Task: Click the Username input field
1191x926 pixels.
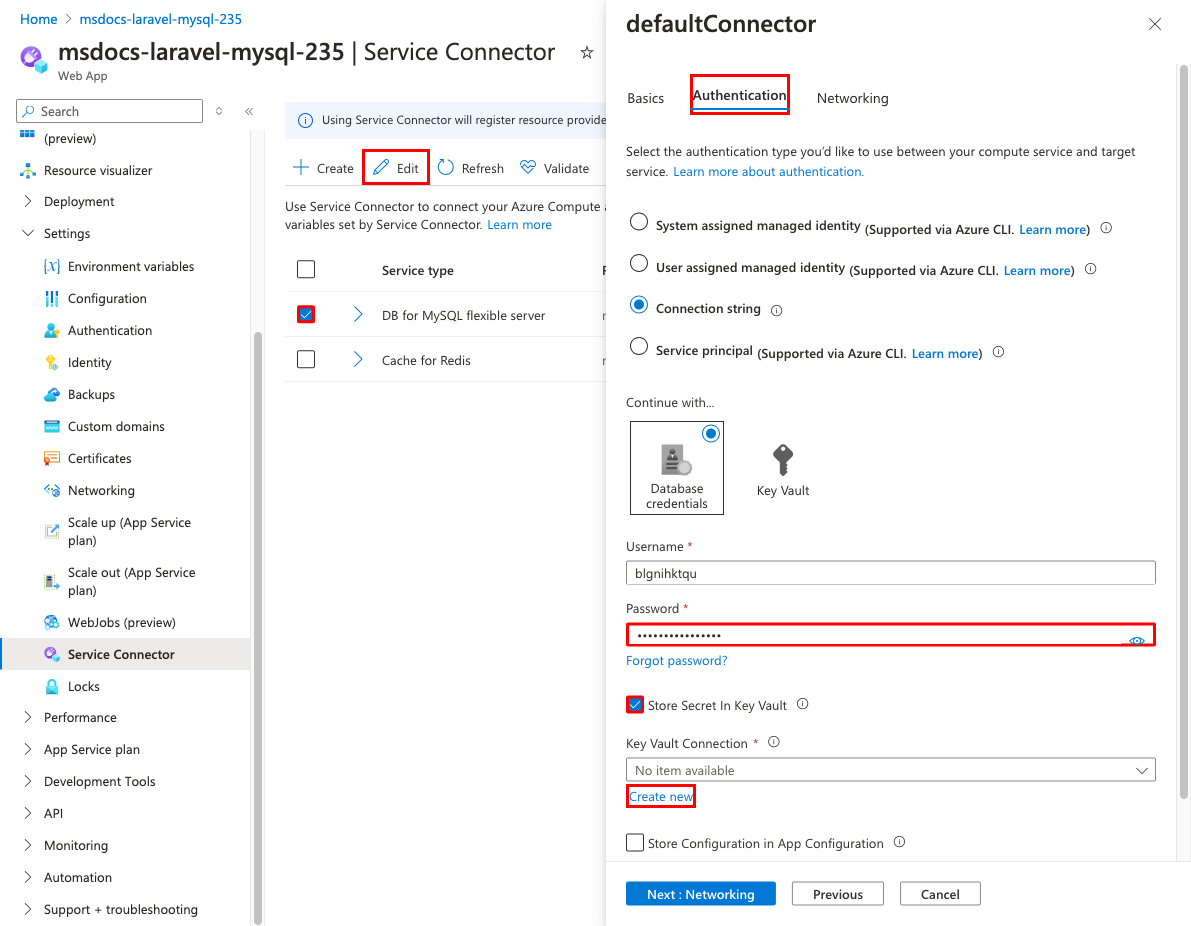Action: click(x=890, y=573)
